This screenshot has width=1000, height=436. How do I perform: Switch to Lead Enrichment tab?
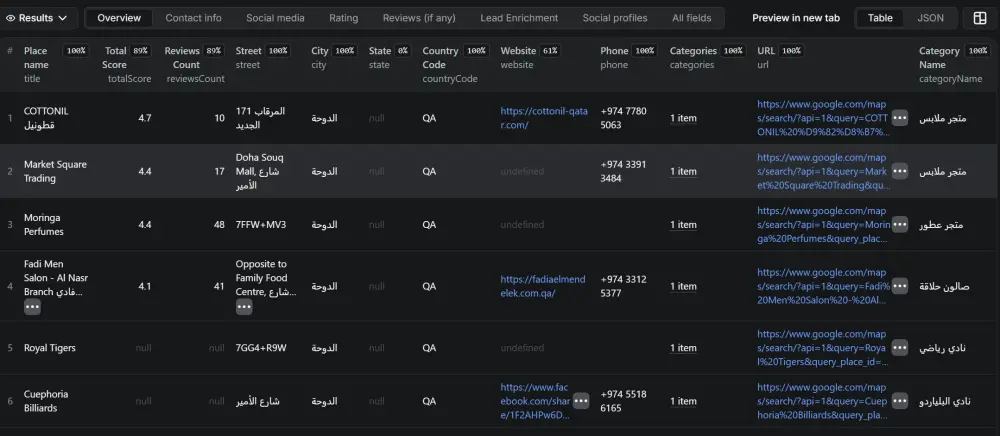pyautogui.click(x=519, y=18)
